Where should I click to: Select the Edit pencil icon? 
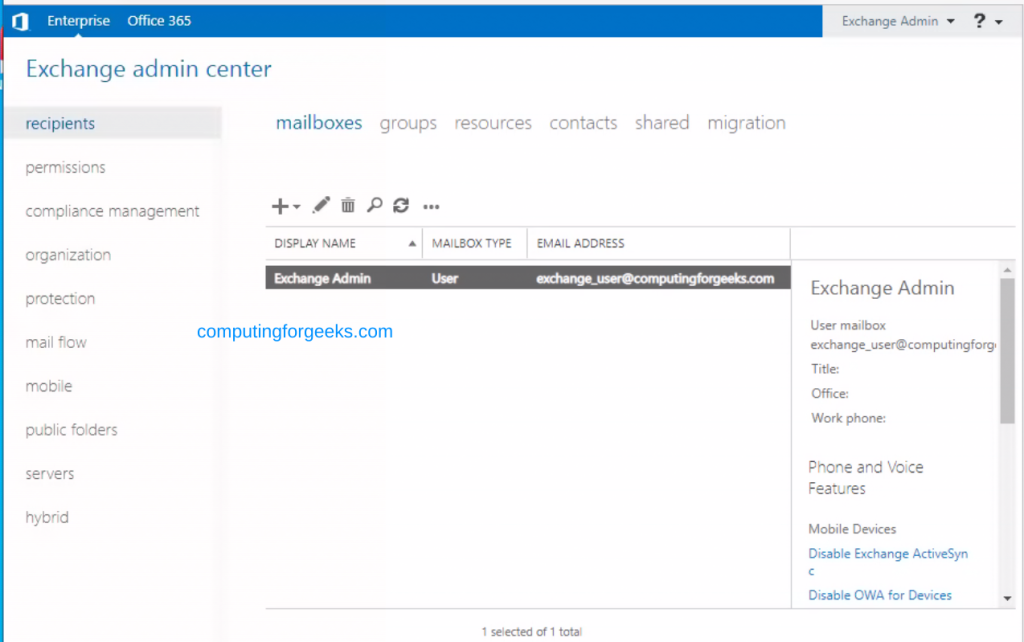[321, 205]
